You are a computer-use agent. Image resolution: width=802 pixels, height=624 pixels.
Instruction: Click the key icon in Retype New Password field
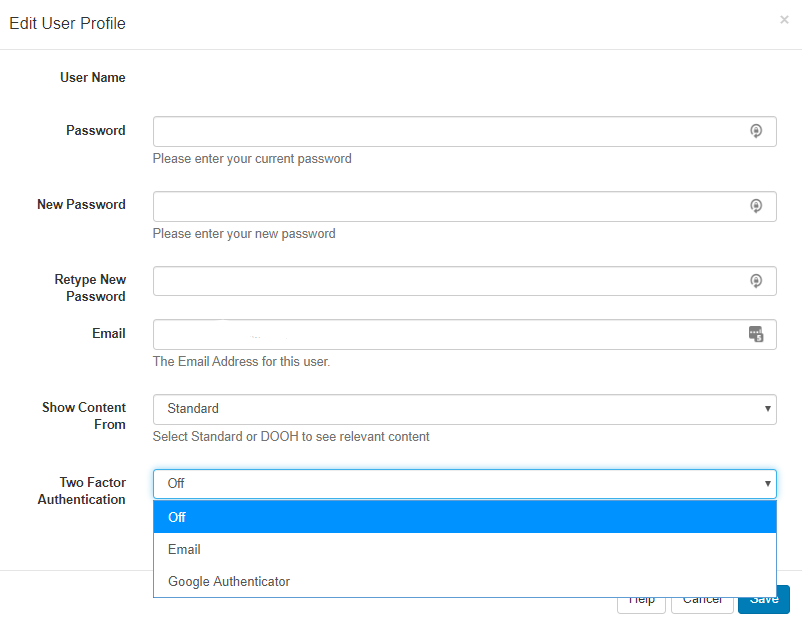(x=756, y=281)
